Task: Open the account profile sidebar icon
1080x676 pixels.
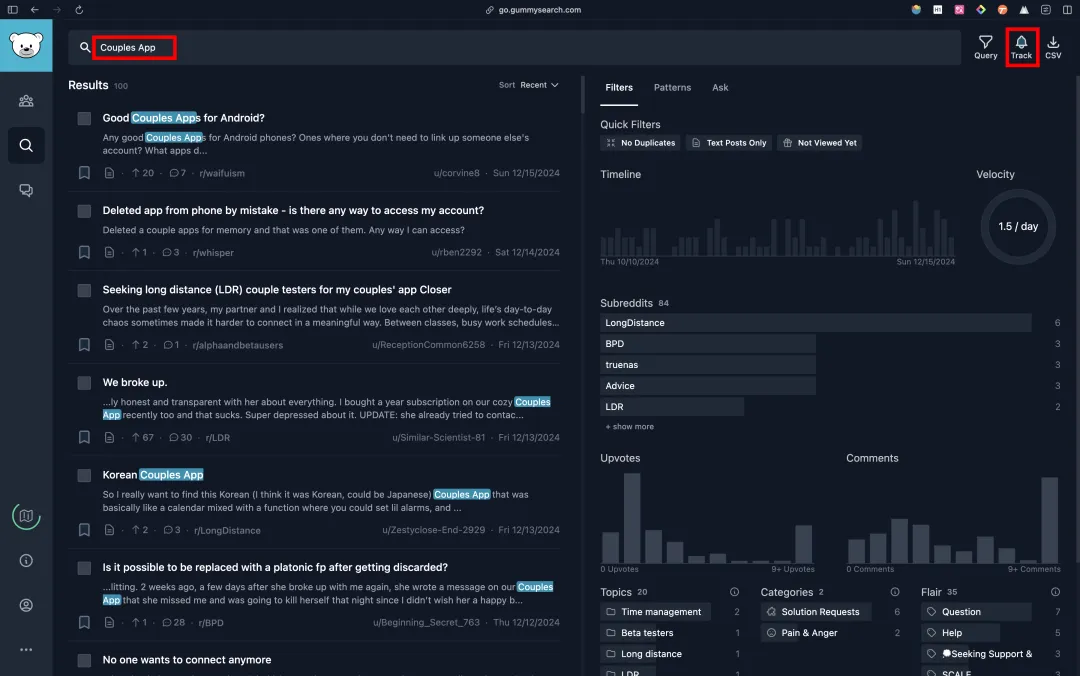Action: [x=26, y=605]
